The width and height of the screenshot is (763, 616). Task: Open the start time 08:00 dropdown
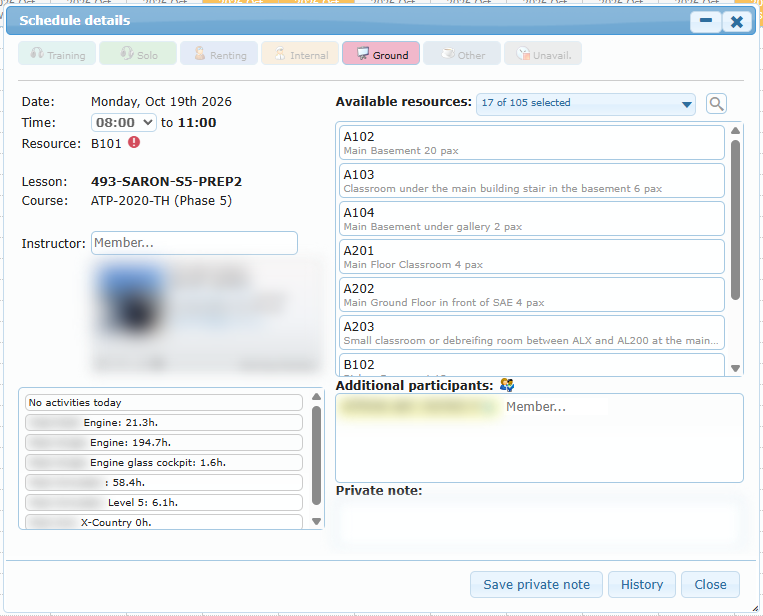tap(124, 123)
